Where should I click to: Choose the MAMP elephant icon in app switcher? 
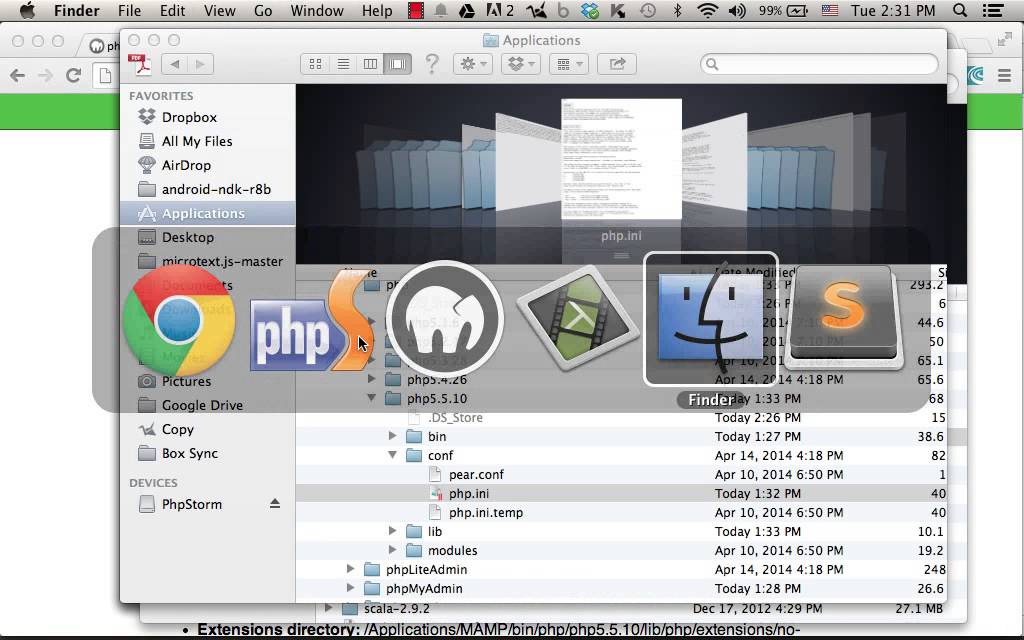tap(445, 320)
